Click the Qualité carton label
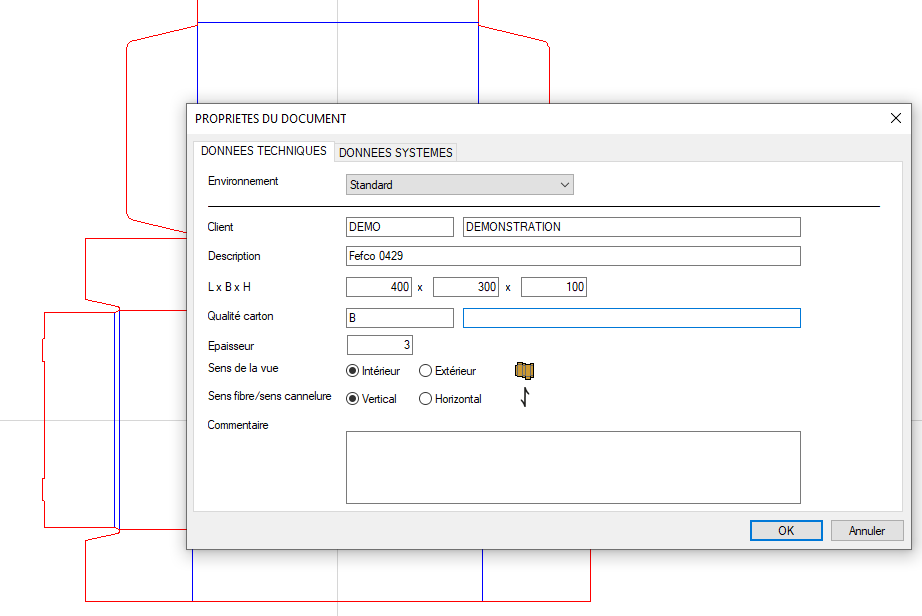The image size is (922, 616). click(240, 316)
